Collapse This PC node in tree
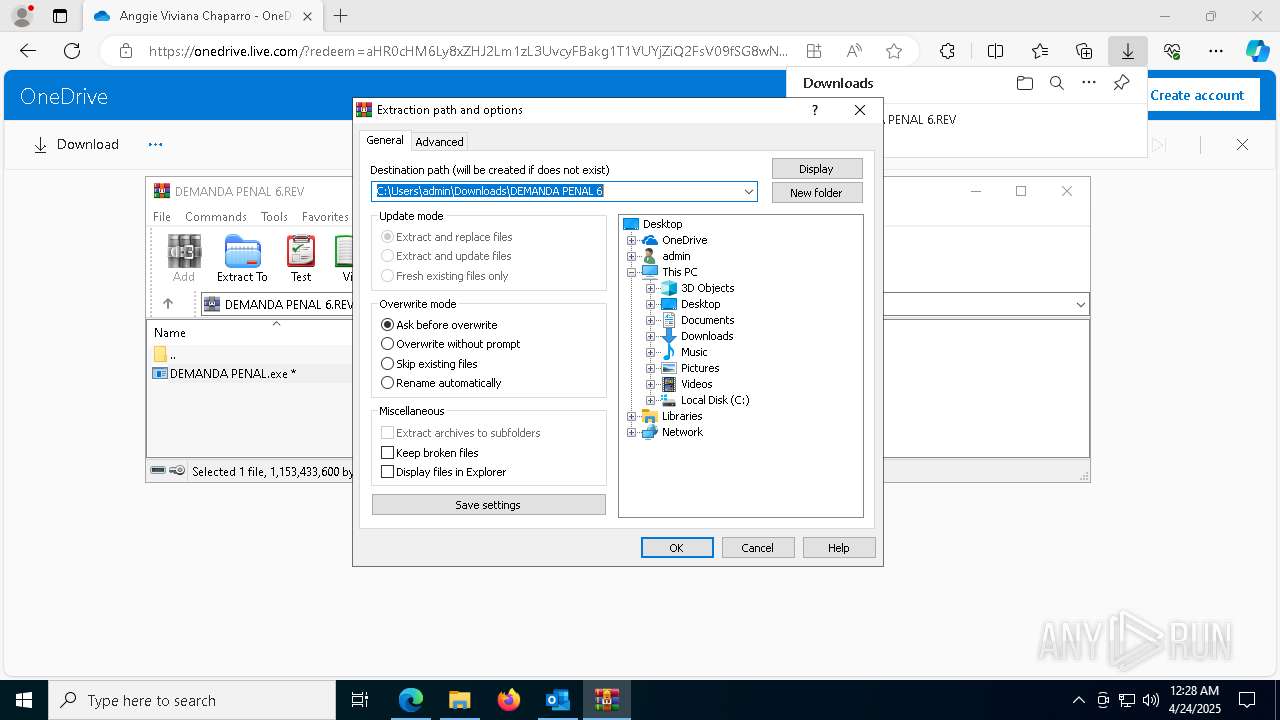 pyautogui.click(x=631, y=272)
